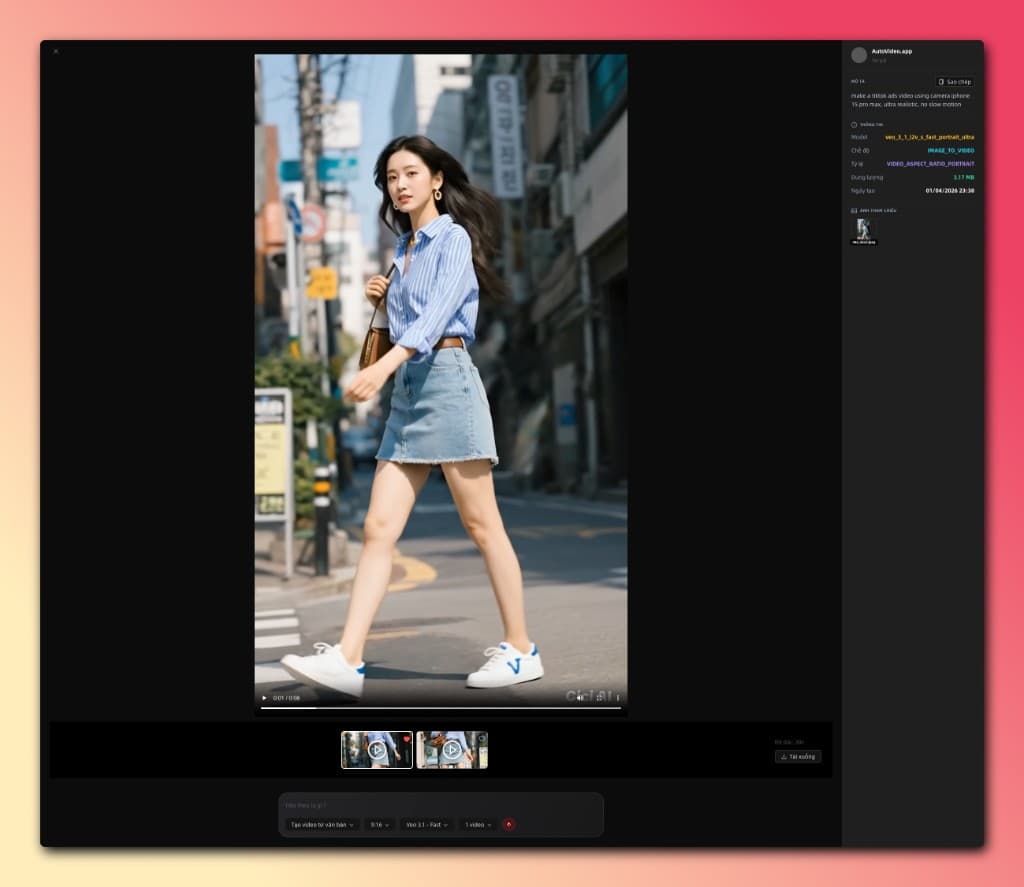The image size is (1024, 887).
Task: Click the red generate button in the prompt bar
Action: [x=510, y=825]
